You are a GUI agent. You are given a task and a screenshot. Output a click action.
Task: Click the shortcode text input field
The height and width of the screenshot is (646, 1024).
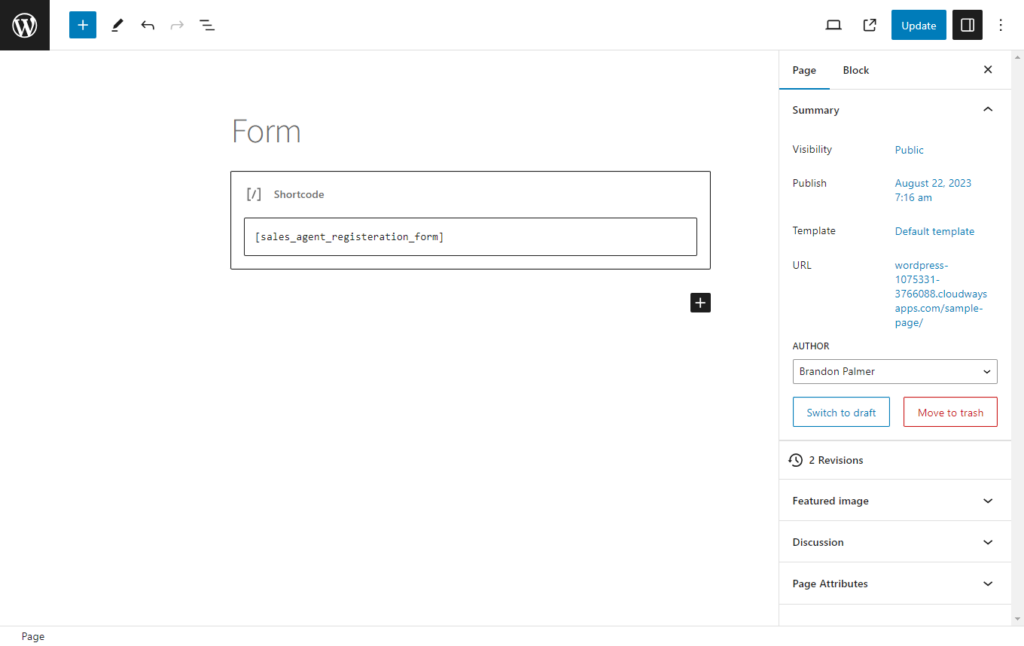tap(470, 236)
